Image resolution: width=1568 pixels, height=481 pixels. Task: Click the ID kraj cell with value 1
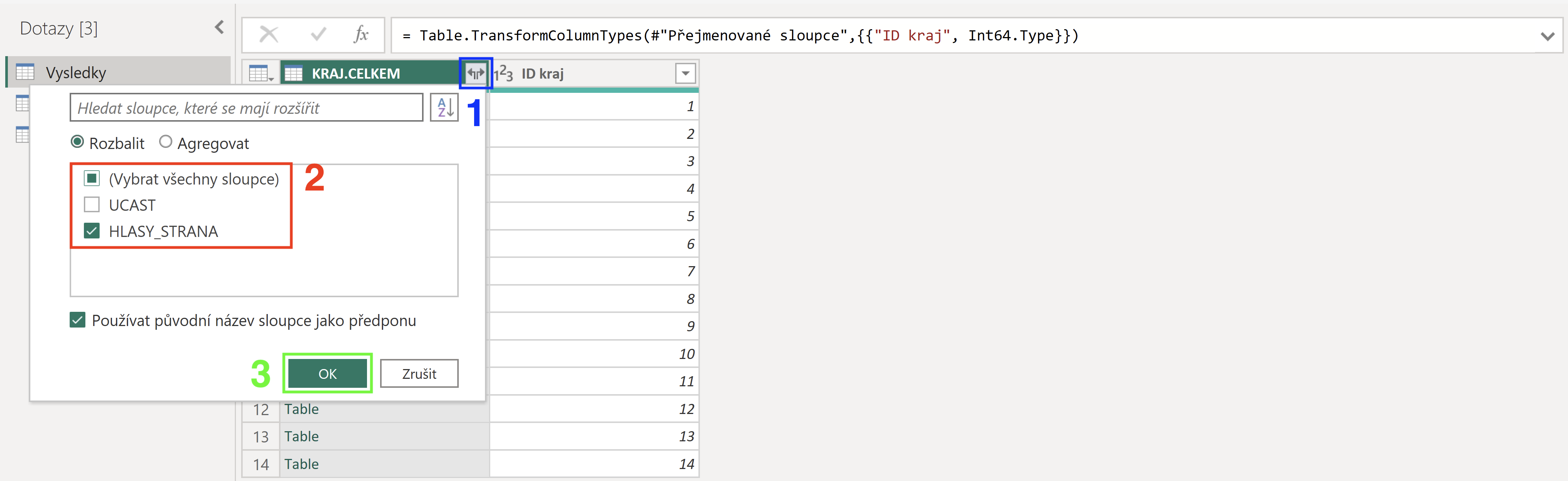coord(594,106)
